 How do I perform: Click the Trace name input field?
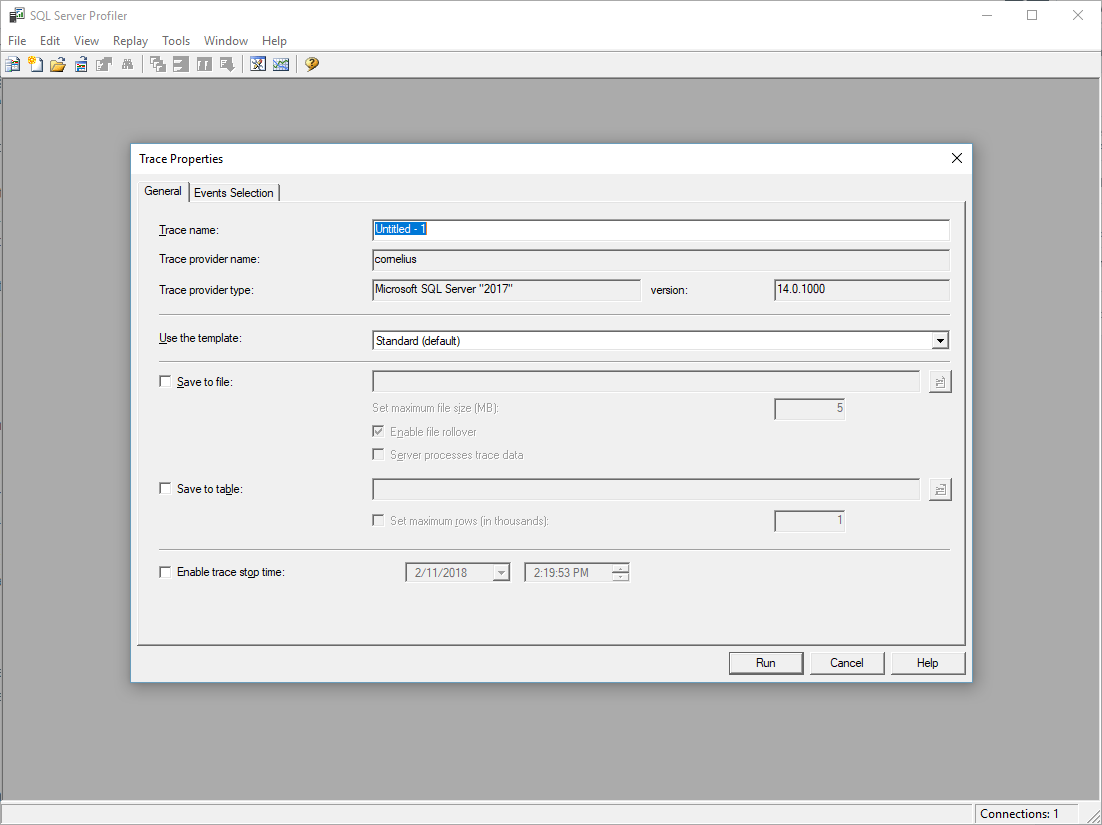pyautogui.click(x=661, y=230)
